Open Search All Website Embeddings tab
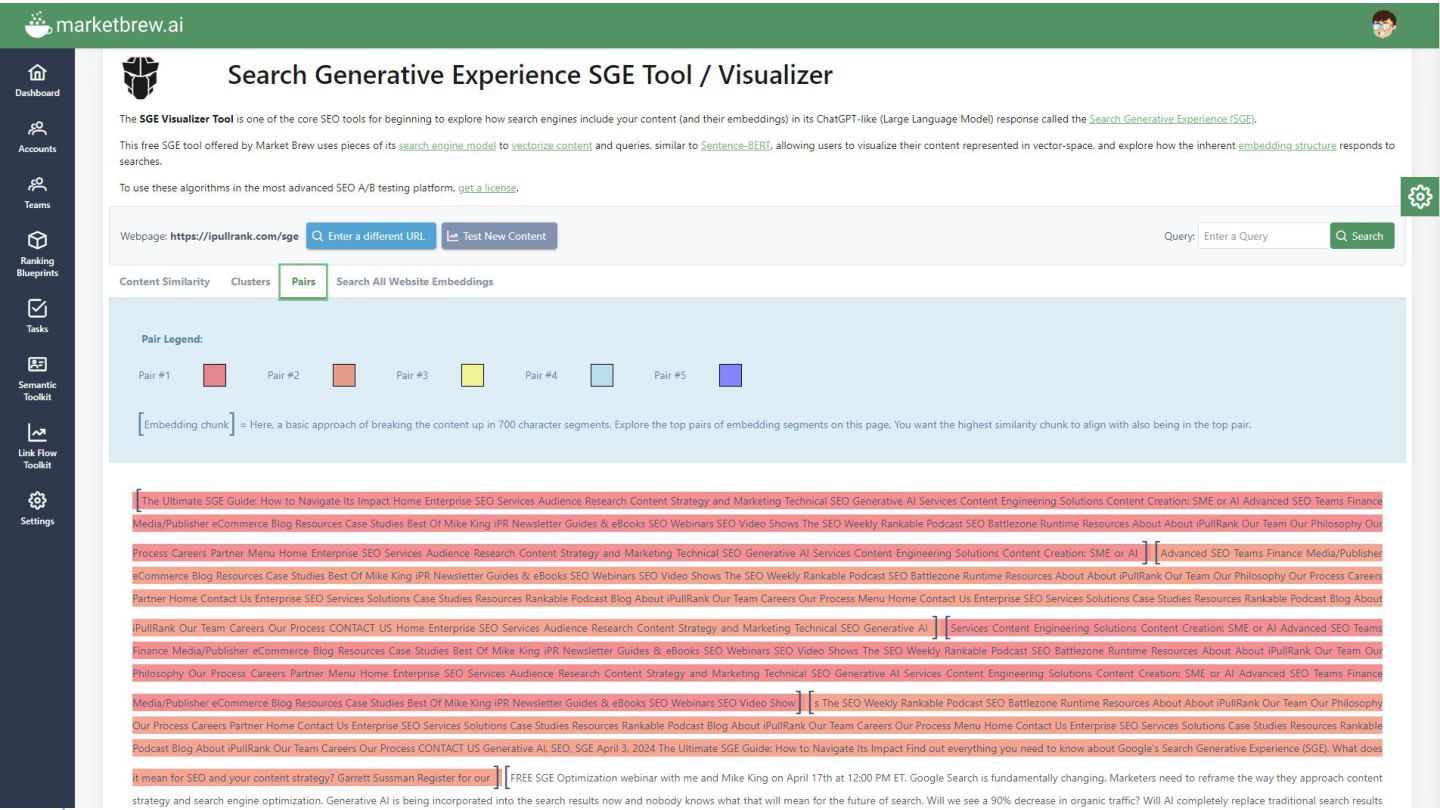The image size is (1440, 810). point(415,282)
